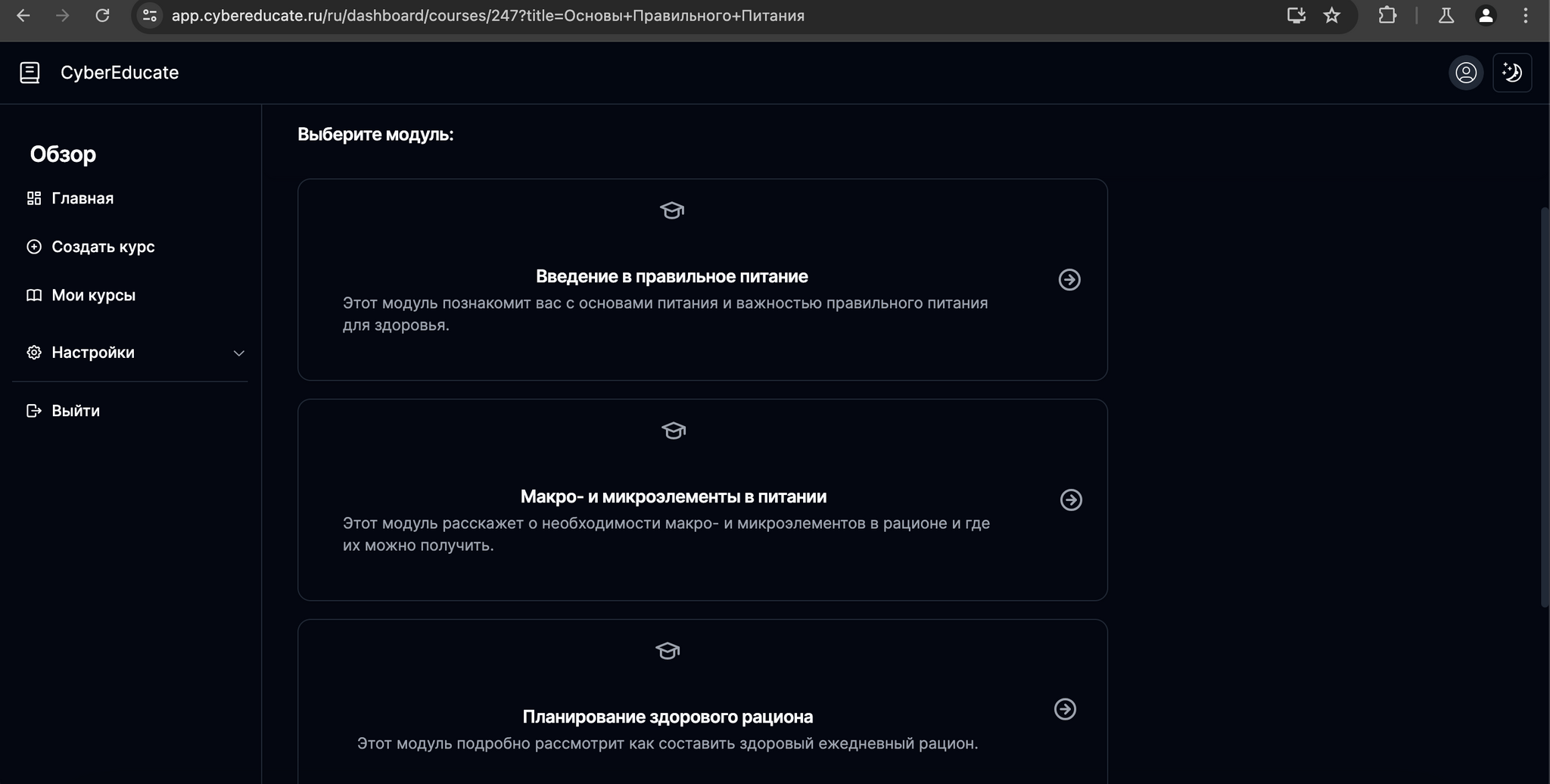This screenshot has height=784, width=1550.
Task: Open module Введение в правильное питание title
Action: pyautogui.click(x=672, y=277)
